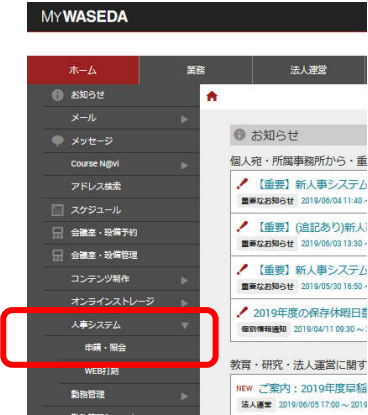Click the speech bubble メッセージ icon
This screenshot has height=415, width=368.
[x=57, y=141]
